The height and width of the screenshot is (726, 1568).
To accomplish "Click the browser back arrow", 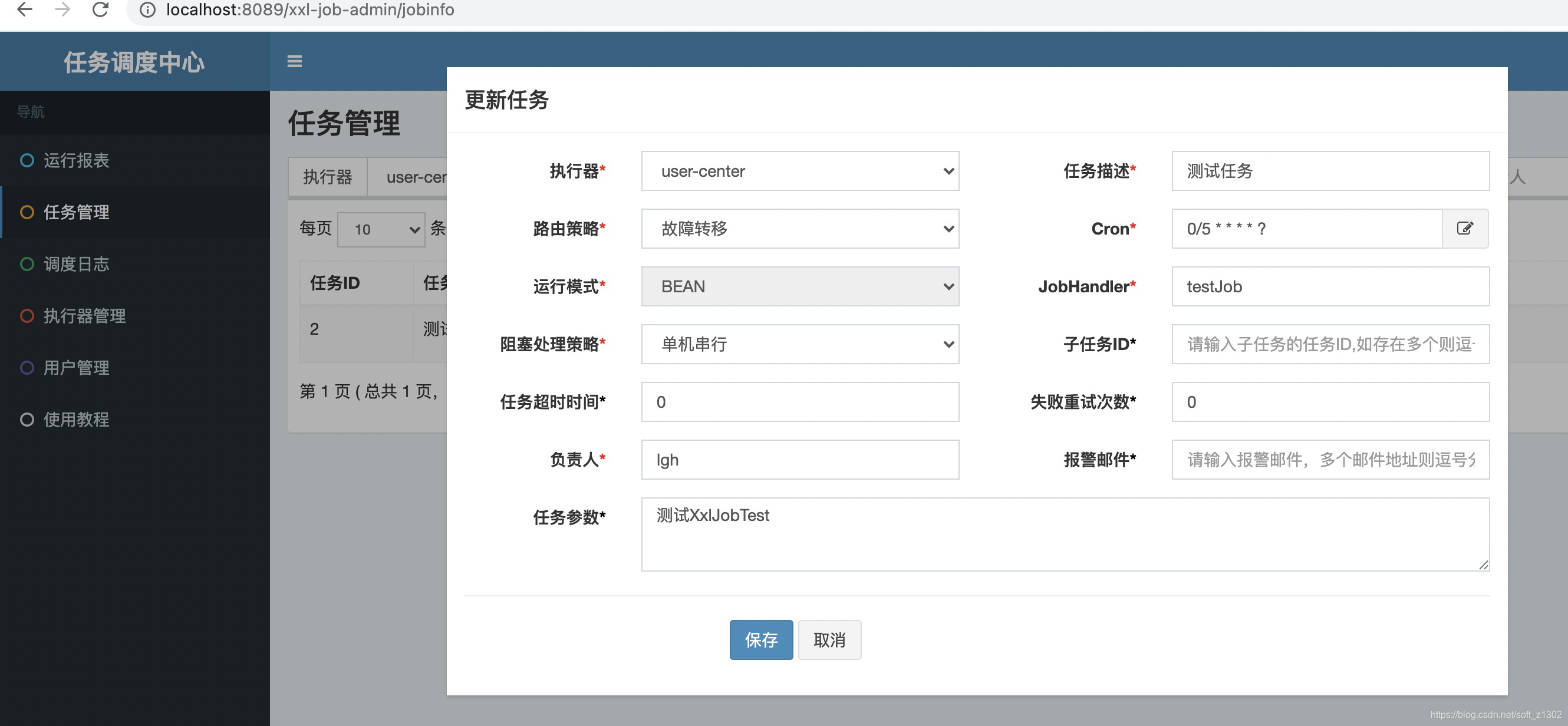I will (x=24, y=10).
